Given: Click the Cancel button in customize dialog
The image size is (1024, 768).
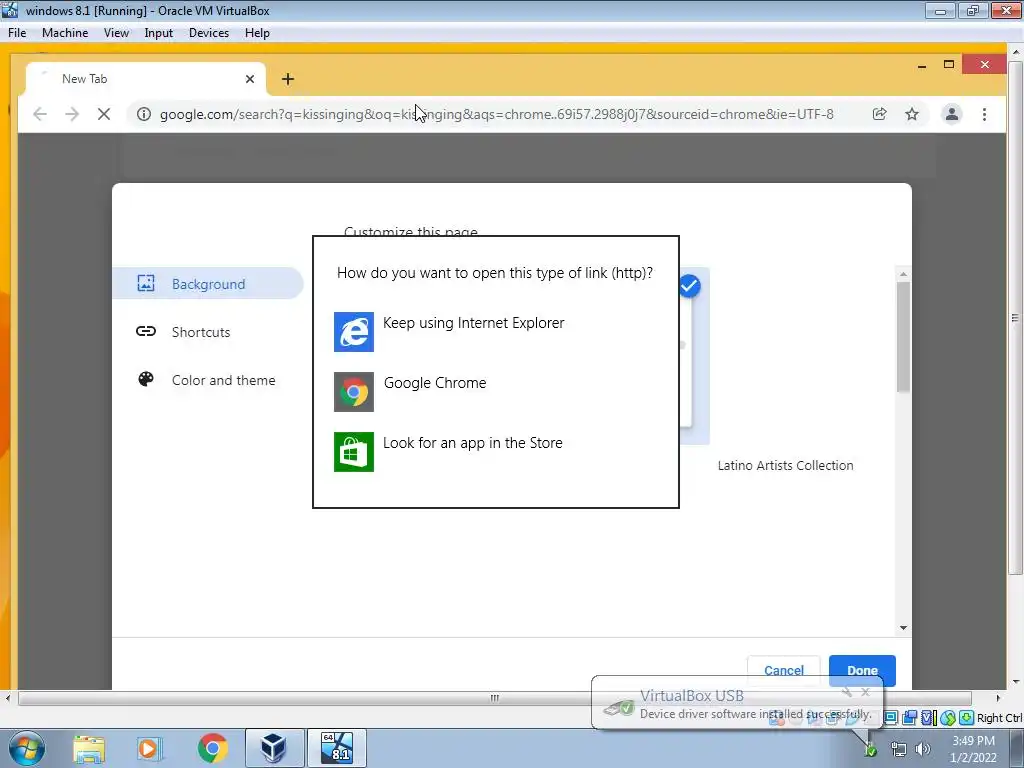Looking at the screenshot, I should coord(784,671).
